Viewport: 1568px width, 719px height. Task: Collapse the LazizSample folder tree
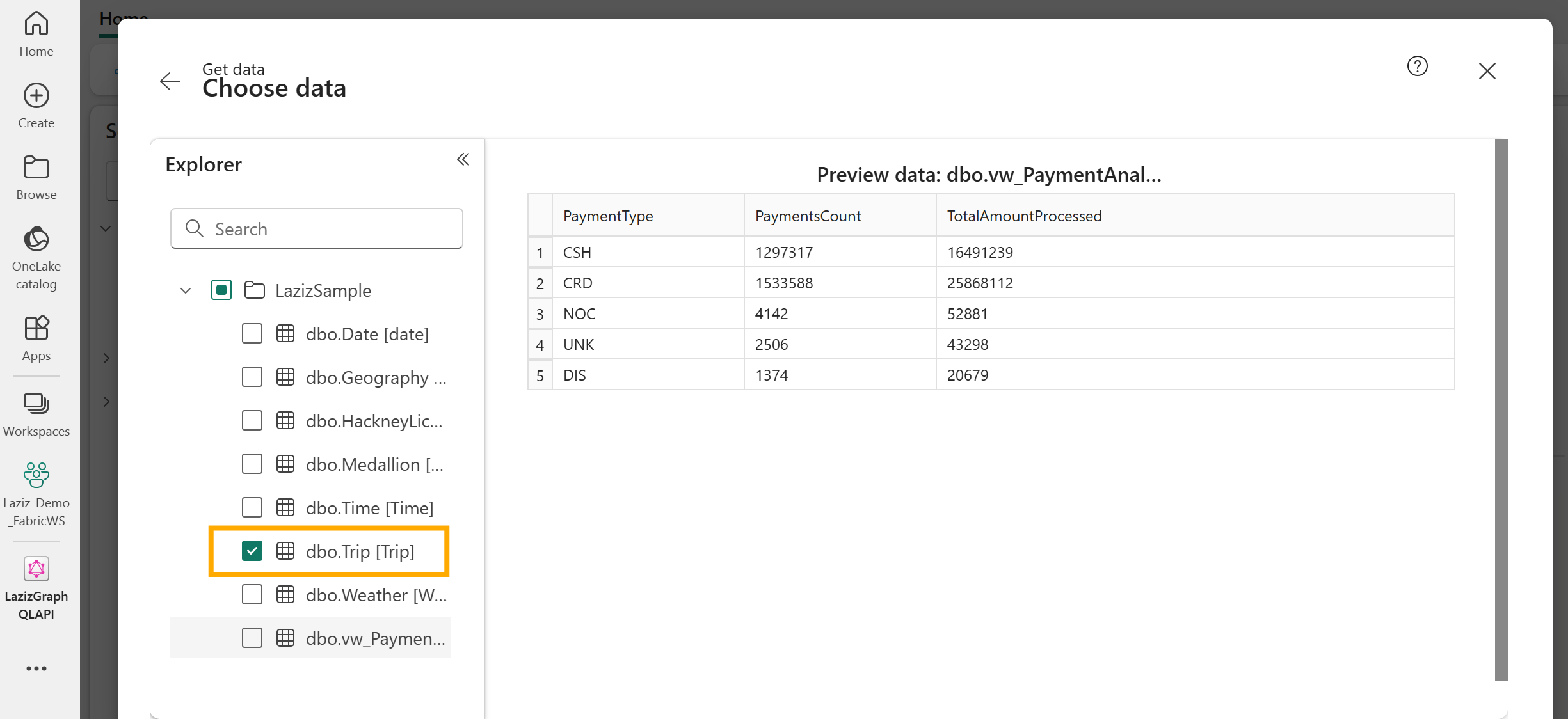coord(186,290)
